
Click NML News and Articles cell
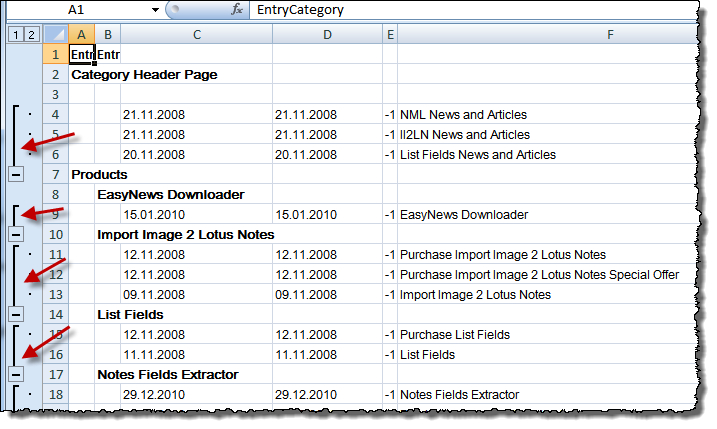(x=463, y=114)
